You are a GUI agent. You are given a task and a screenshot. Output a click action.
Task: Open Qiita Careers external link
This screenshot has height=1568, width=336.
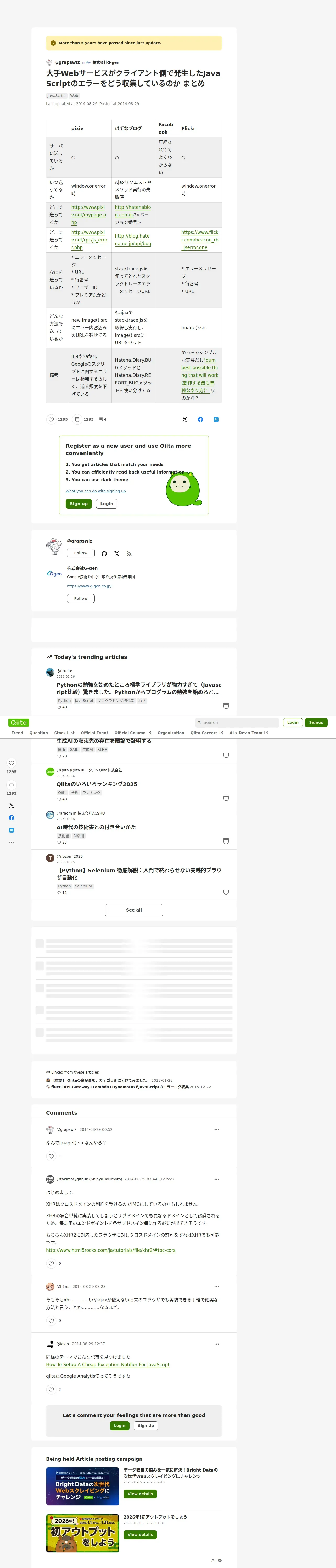207,733
